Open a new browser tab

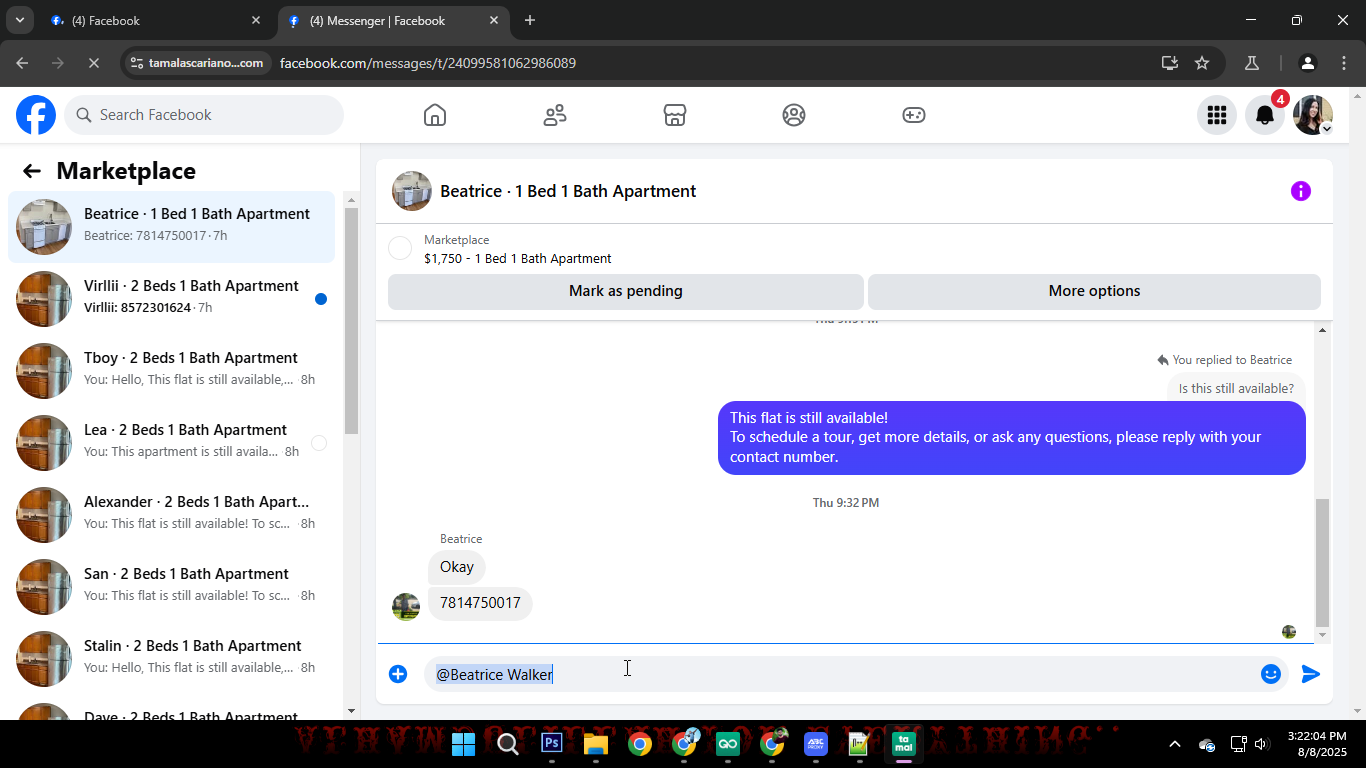tap(530, 20)
